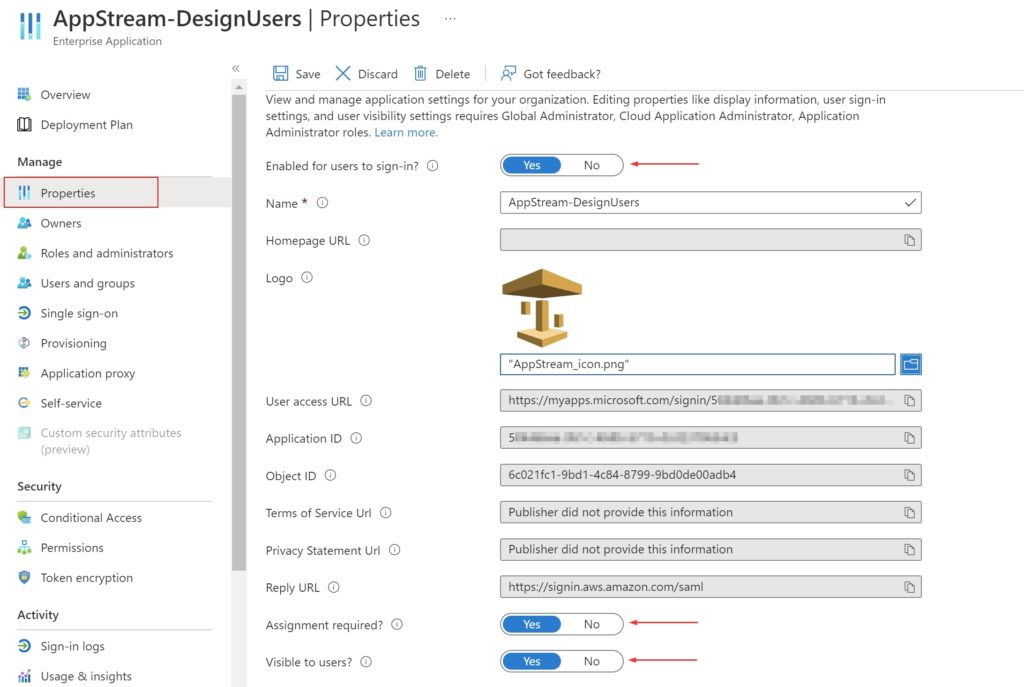1024x687 pixels.
Task: Copy the Reply URL value
Action: [x=909, y=587]
